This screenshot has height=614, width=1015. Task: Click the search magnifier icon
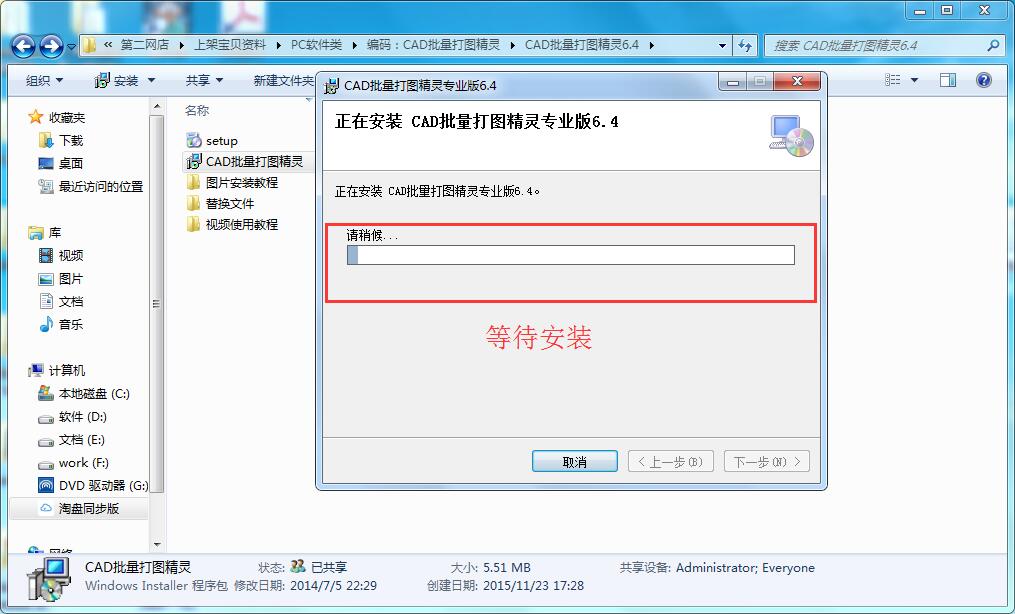coord(993,45)
